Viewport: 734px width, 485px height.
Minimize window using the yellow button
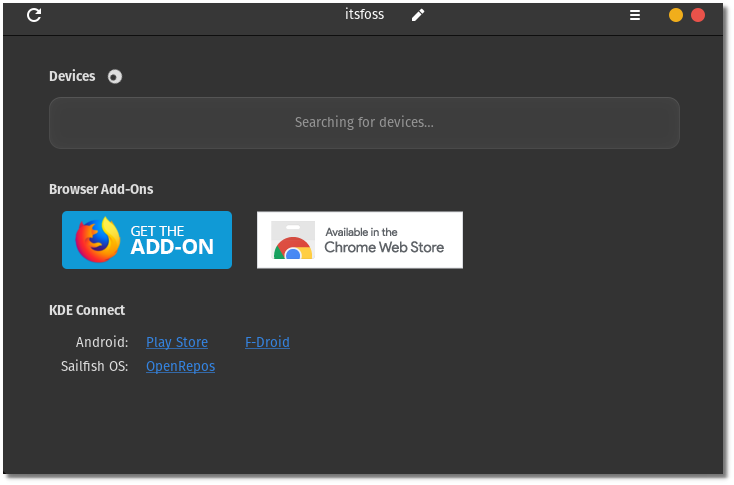click(x=676, y=15)
